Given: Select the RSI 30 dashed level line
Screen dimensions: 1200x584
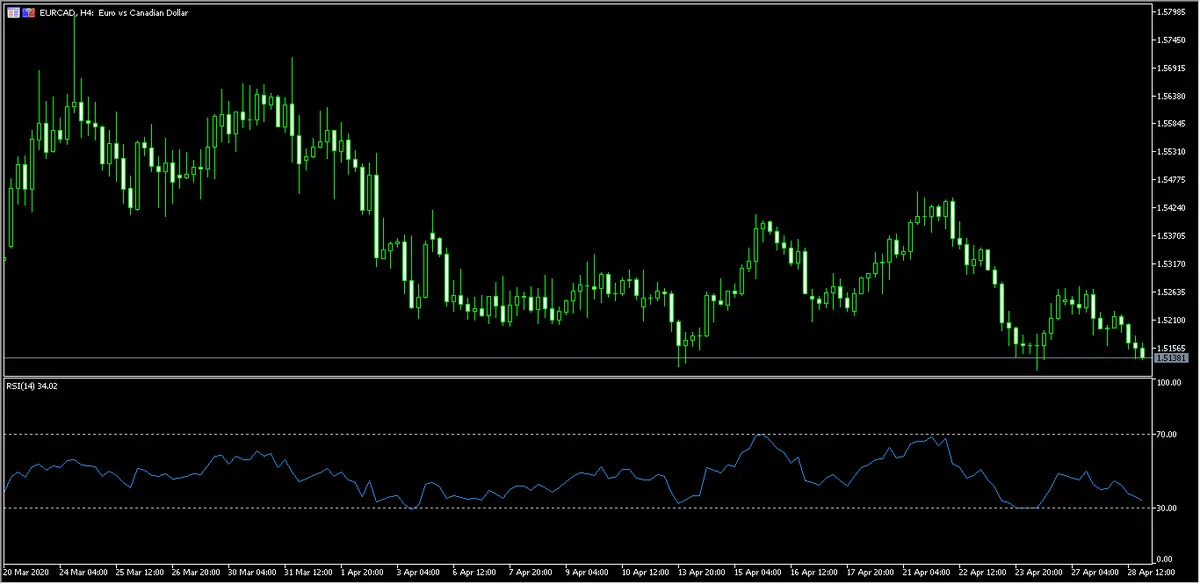Looking at the screenshot, I should click(x=600, y=508).
